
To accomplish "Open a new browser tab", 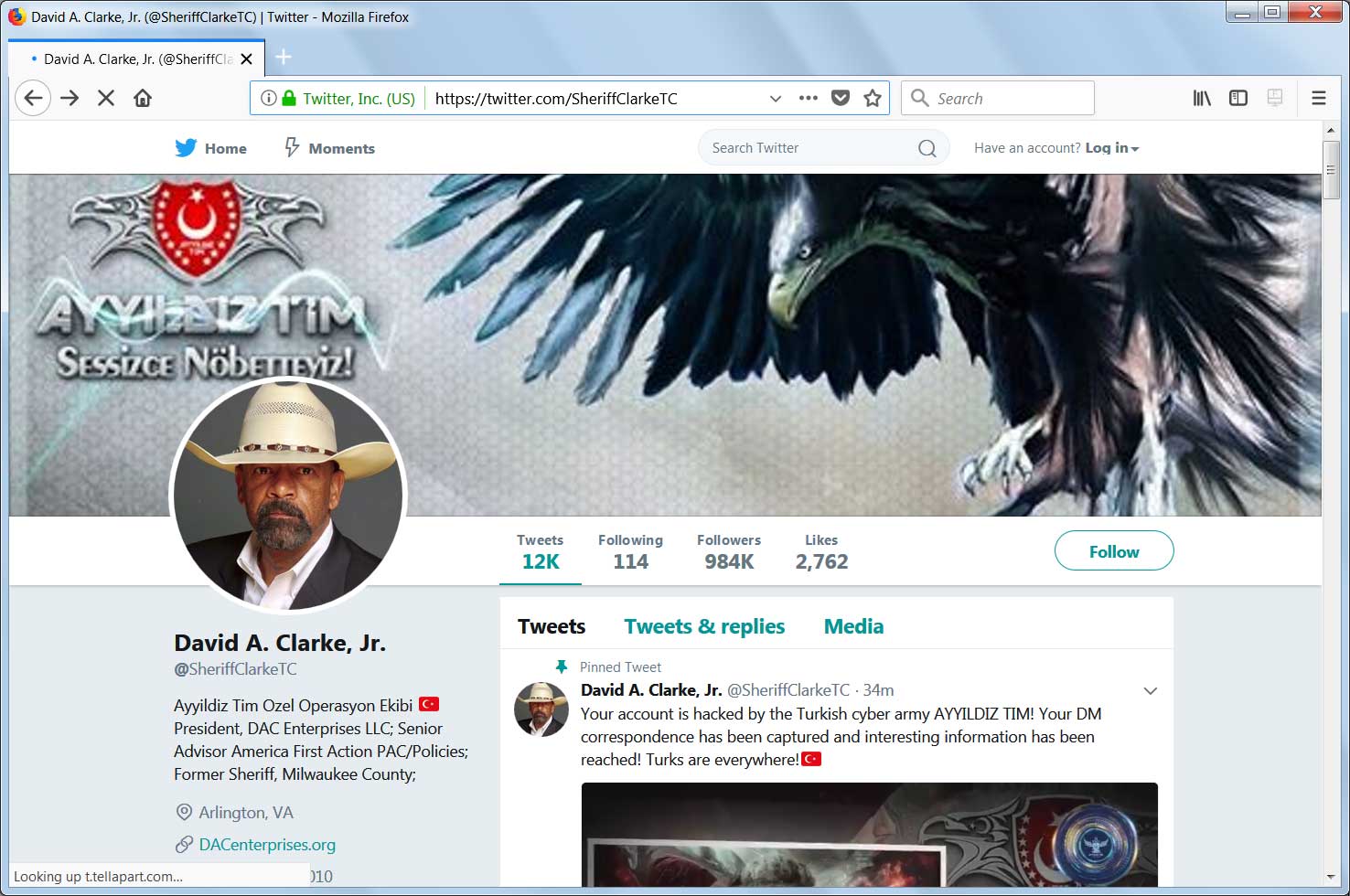I will [284, 58].
